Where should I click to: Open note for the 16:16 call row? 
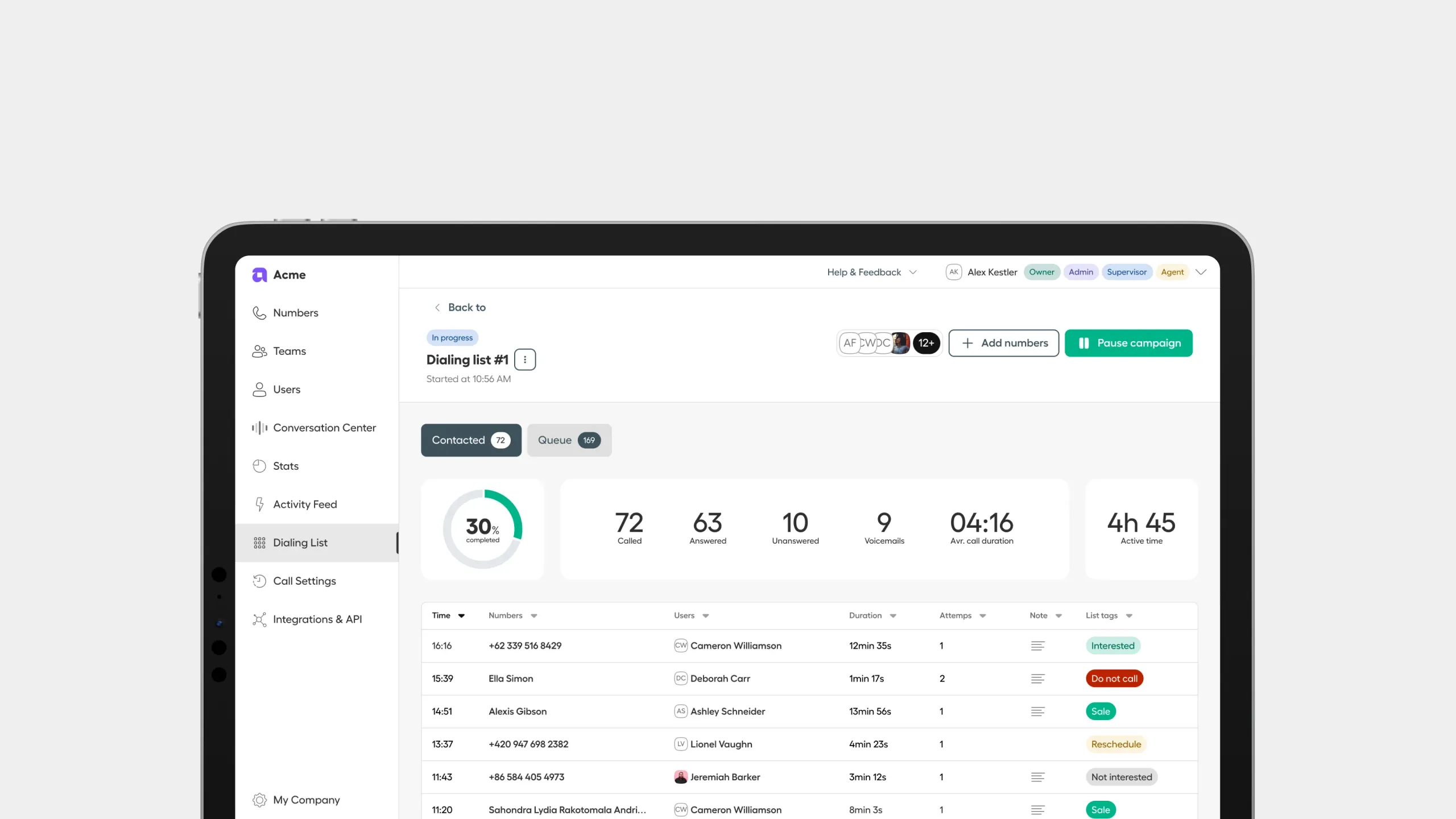point(1038,646)
